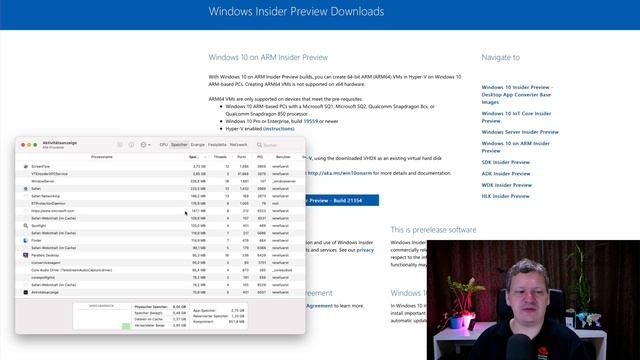Click the search magnifier icon in Aktivitätsanzeige
Screen dimensions: 640x360
[259, 144]
